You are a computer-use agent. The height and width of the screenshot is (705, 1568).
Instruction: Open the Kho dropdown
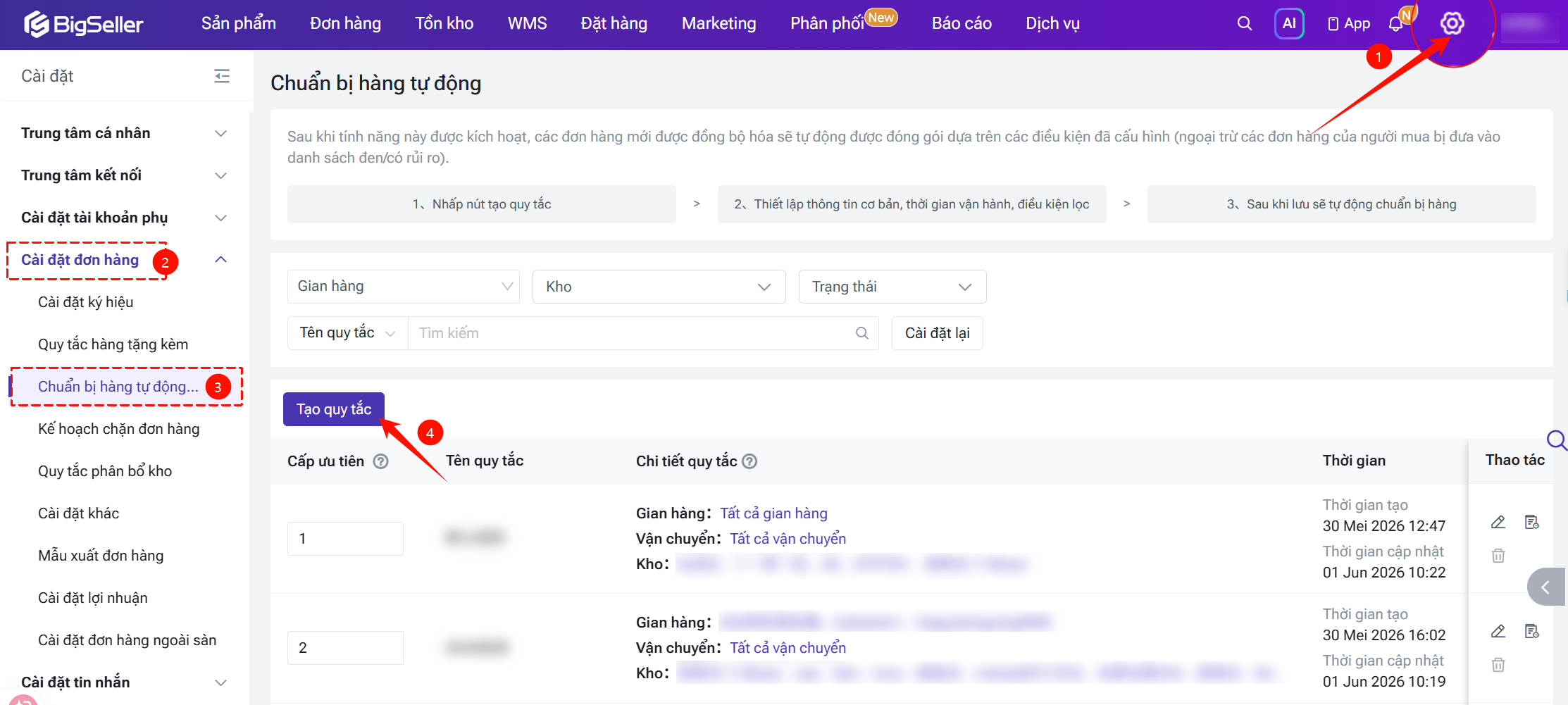click(x=659, y=287)
